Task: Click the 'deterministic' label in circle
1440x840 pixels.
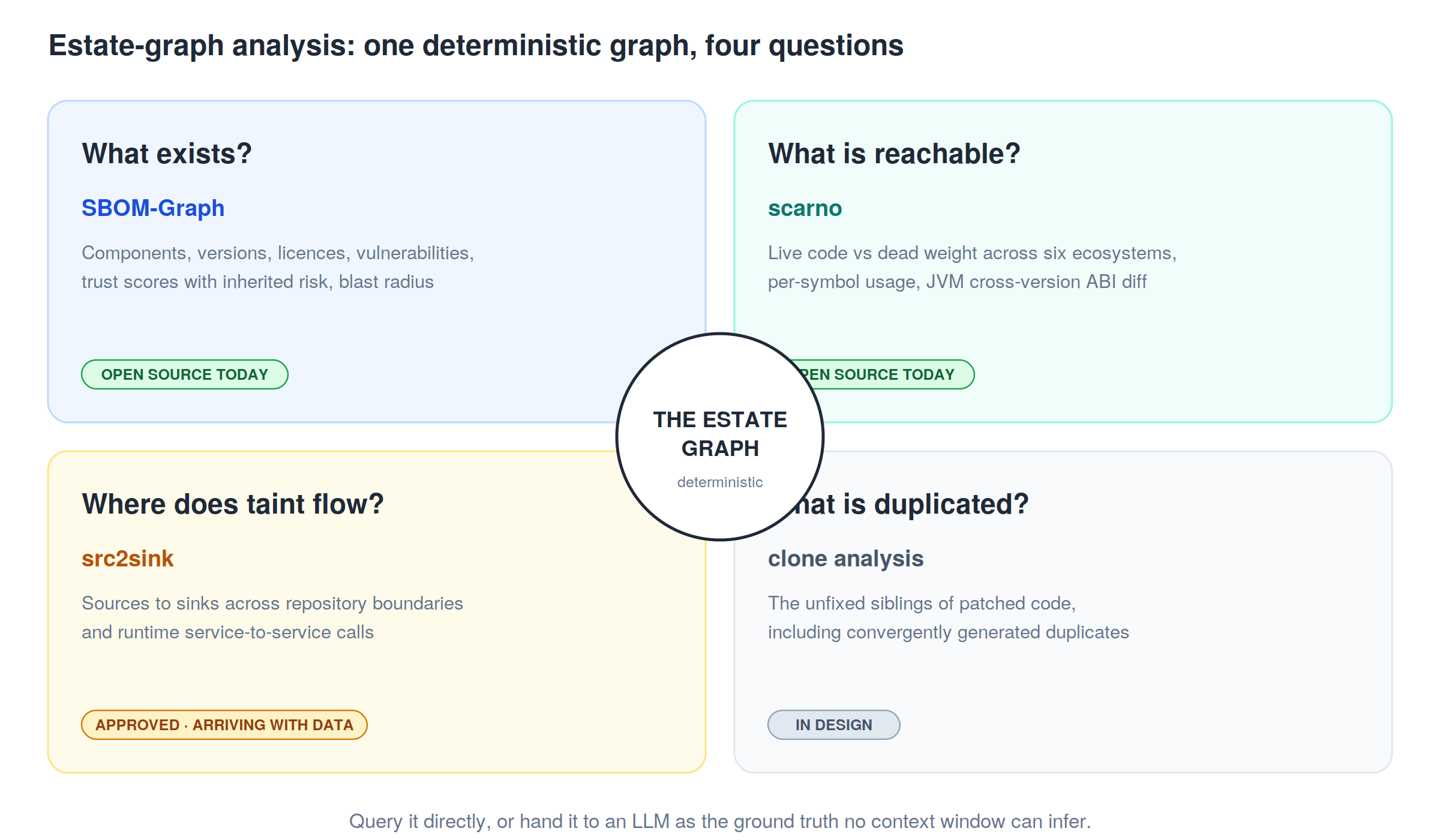Action: (720, 482)
